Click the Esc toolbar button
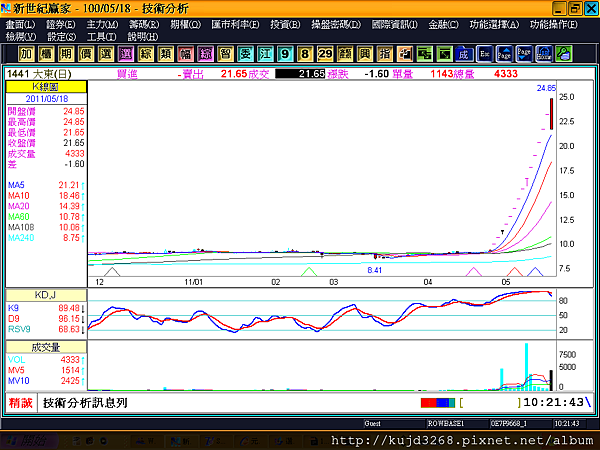The width and height of the screenshot is (600, 450). click(484, 54)
